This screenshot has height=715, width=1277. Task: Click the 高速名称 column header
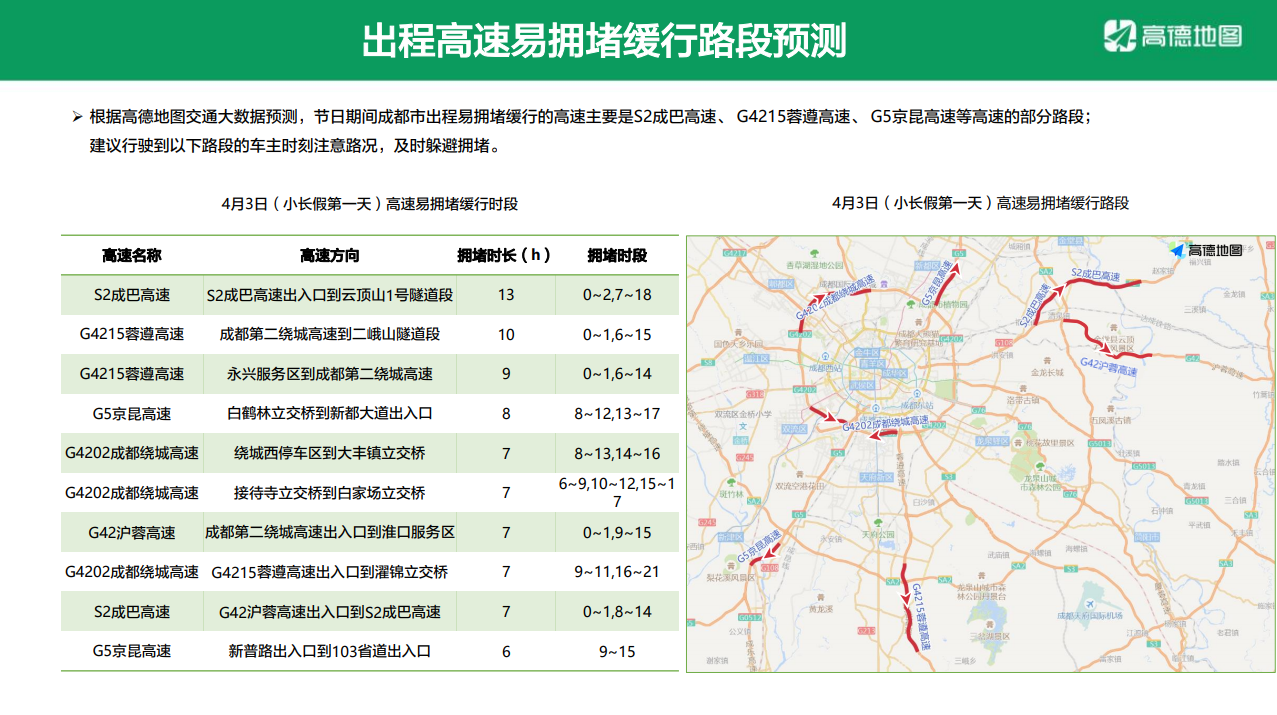click(132, 256)
